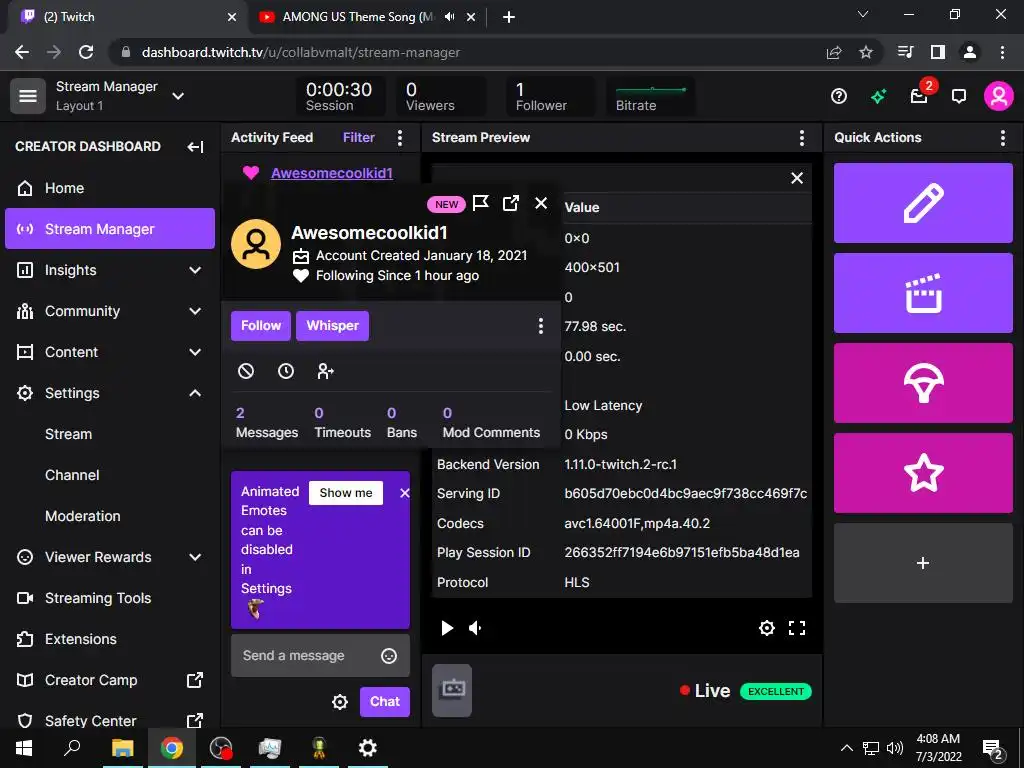Open Moderation settings in the sidebar
Viewport: 1024px width, 768px height.
(x=83, y=516)
